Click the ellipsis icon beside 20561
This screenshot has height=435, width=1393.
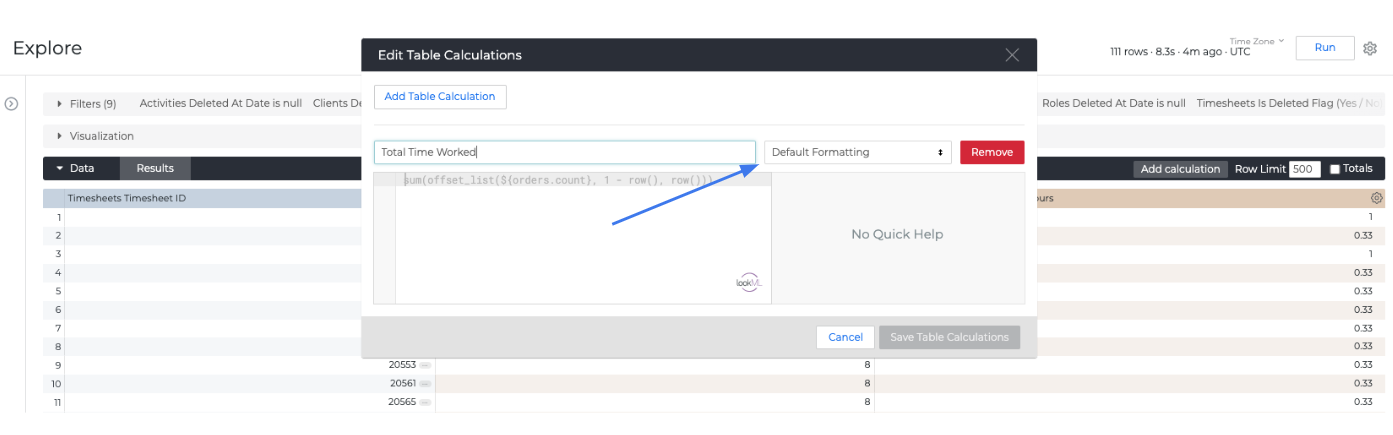click(x=425, y=383)
